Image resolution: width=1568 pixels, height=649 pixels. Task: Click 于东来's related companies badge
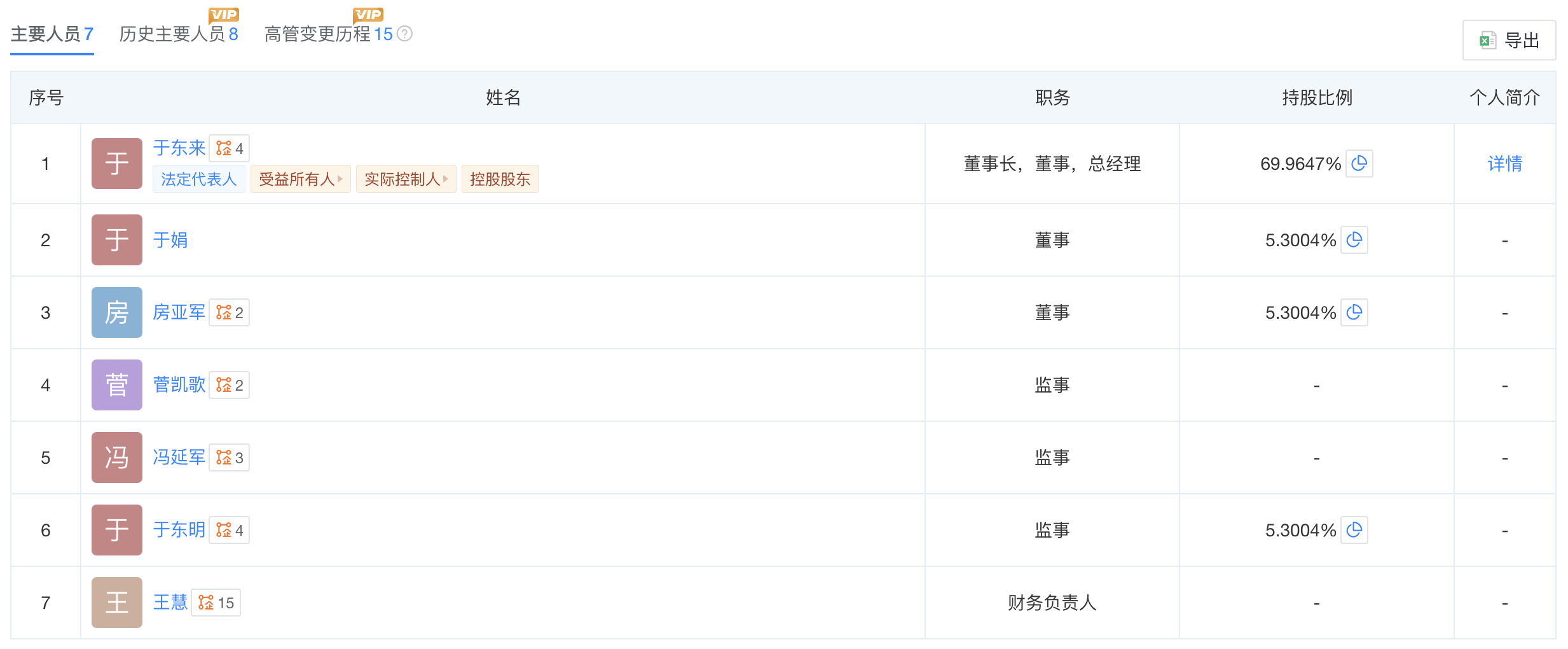[x=230, y=148]
